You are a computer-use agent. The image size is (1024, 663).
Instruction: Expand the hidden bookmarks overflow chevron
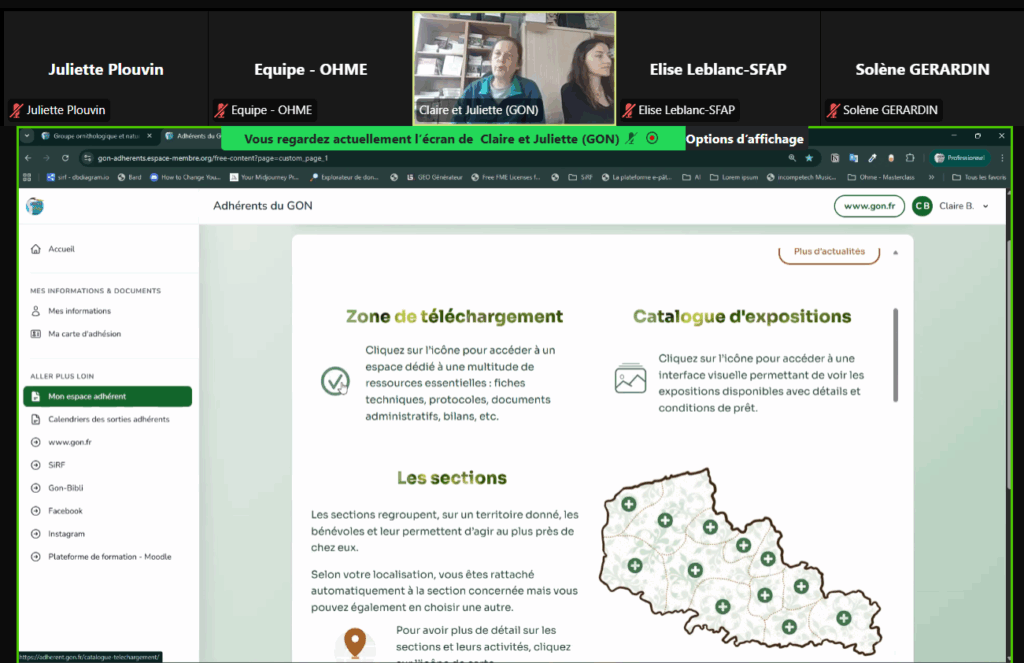coord(932,177)
